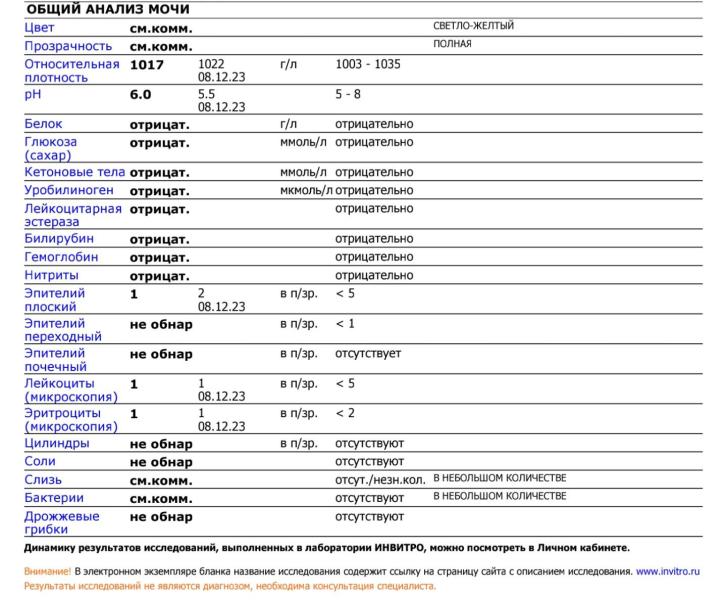The width and height of the screenshot is (727, 600).
Task: Click the Результаты исследований не являются диагнозом disclaimer
Action: [x=230, y=586]
